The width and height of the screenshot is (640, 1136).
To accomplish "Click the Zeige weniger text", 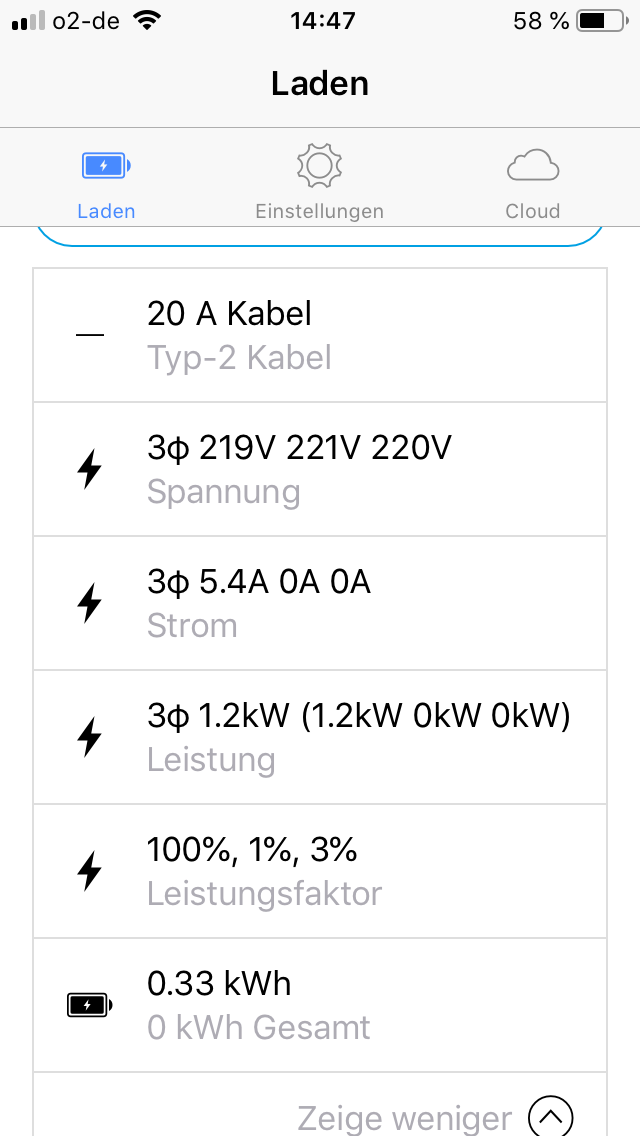I will pyautogui.click(x=405, y=1117).
